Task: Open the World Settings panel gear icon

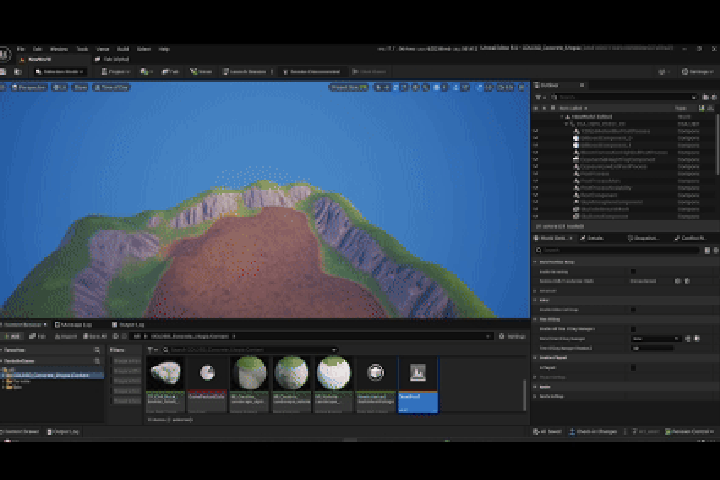Action: coord(715,250)
